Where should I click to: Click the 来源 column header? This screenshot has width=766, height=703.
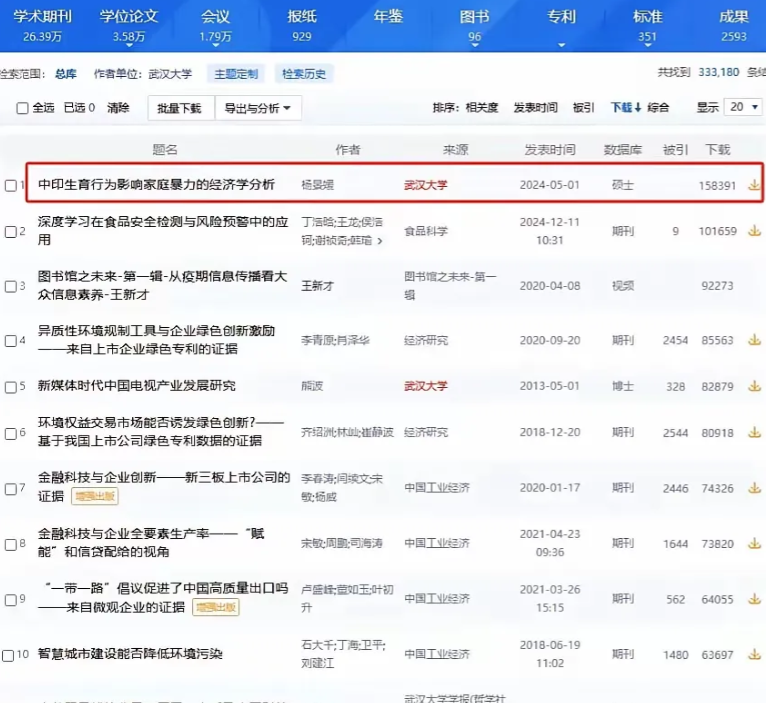click(455, 149)
